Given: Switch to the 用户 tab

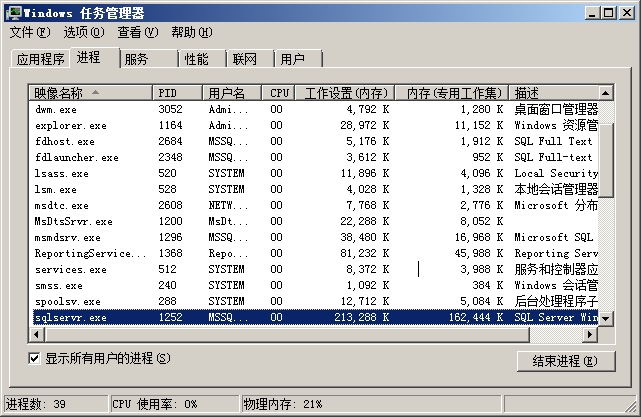Looking at the screenshot, I should 299,59.
